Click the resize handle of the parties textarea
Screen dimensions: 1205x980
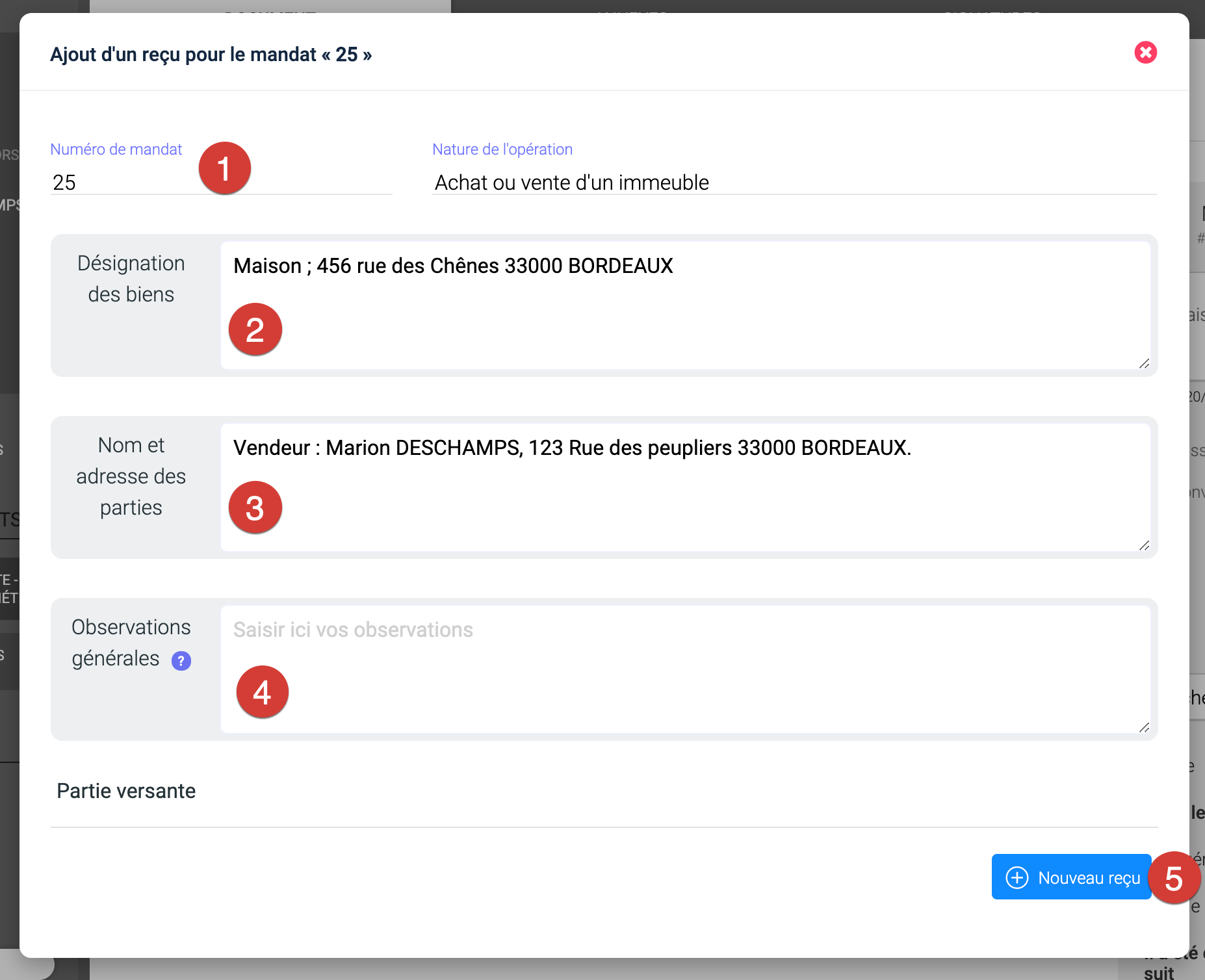click(x=1144, y=546)
